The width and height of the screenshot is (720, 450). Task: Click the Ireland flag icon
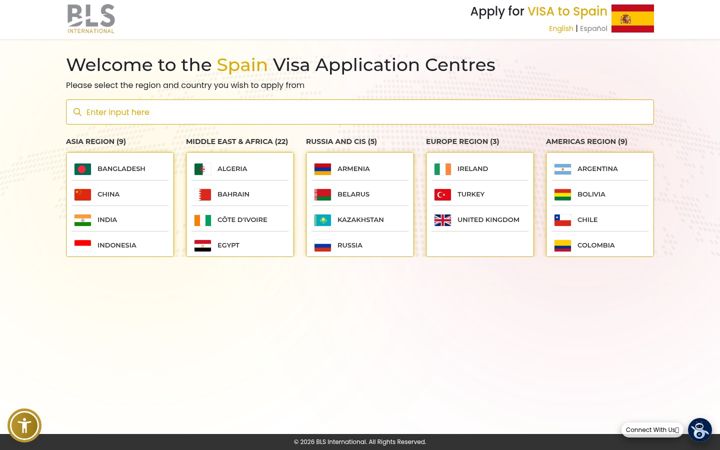point(443,169)
